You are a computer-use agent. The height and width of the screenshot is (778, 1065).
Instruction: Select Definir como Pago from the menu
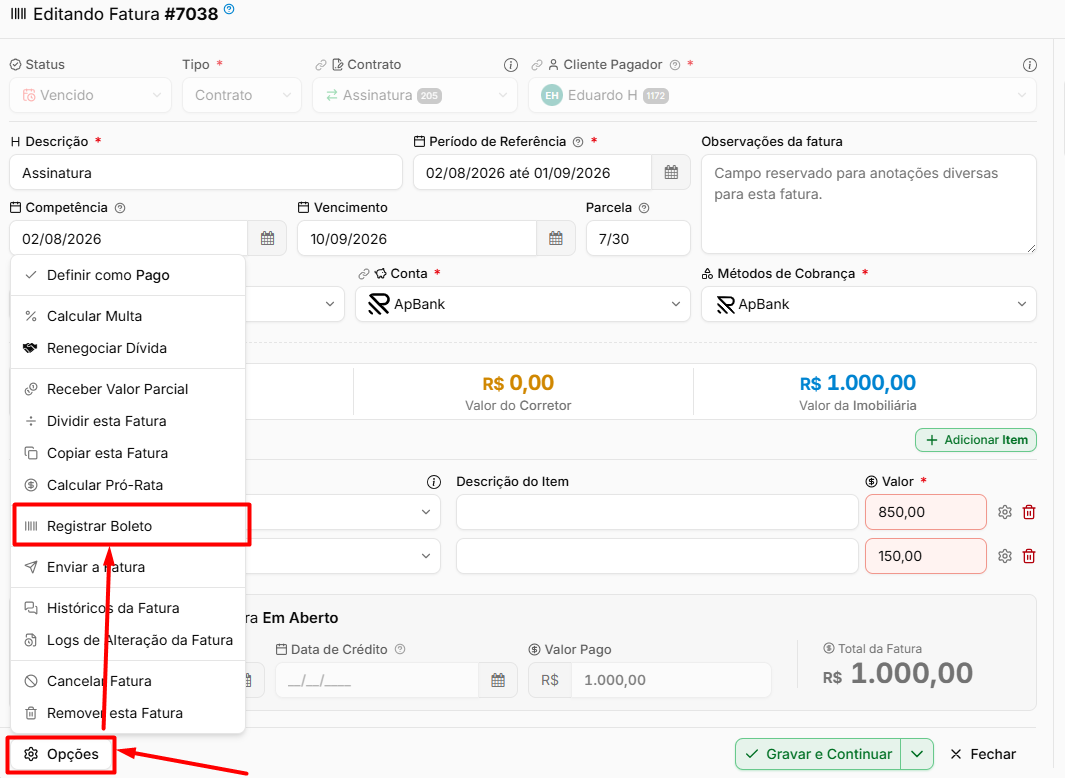pos(128,275)
